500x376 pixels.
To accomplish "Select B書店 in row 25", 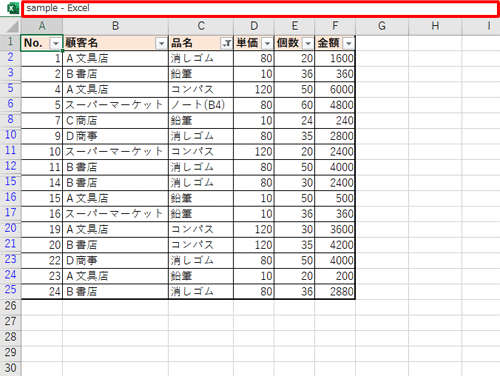I will (115, 292).
